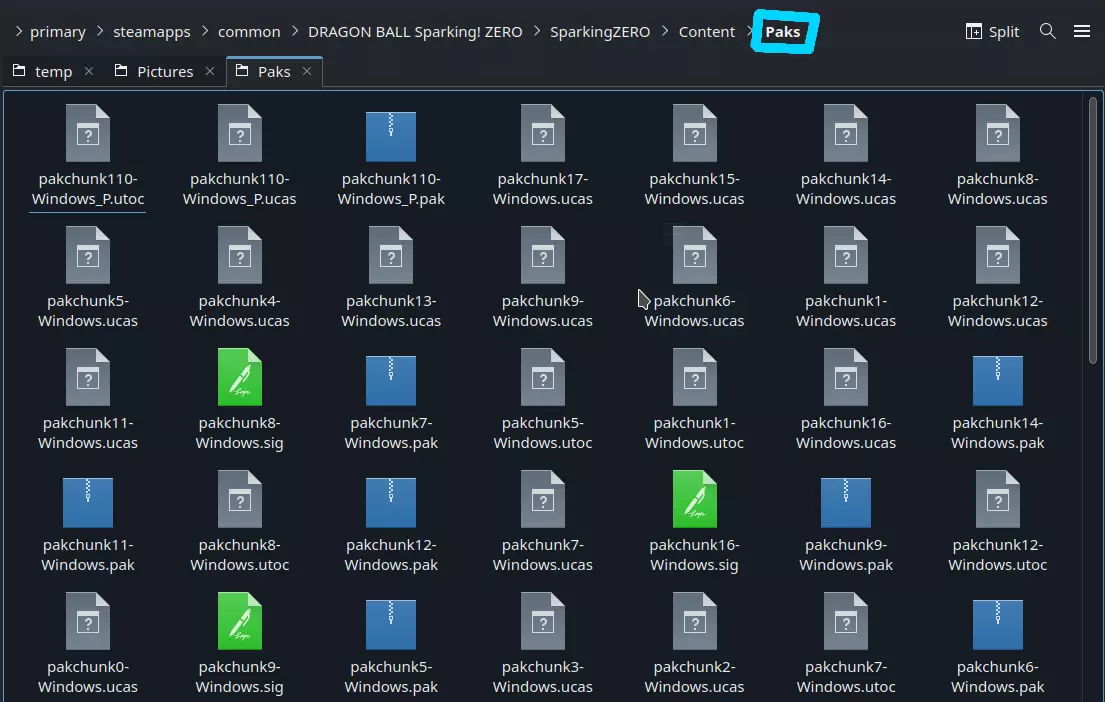Select pakchunk14-Windows.ucas file icon
Viewport: 1108px width, 702px height.
(x=846, y=133)
